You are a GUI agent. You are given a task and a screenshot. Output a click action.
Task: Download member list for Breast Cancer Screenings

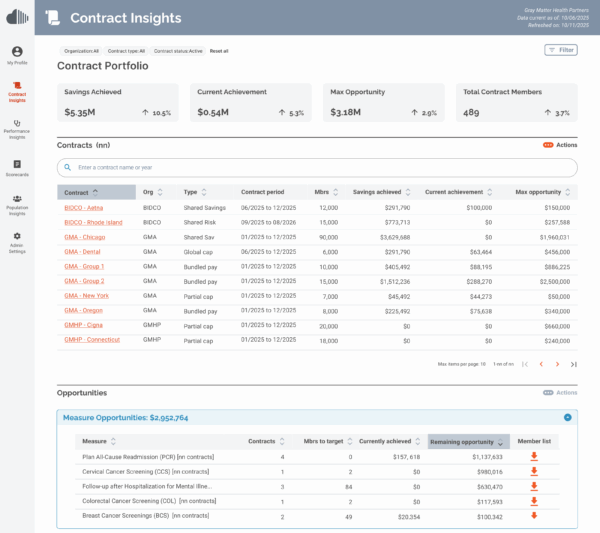534,516
